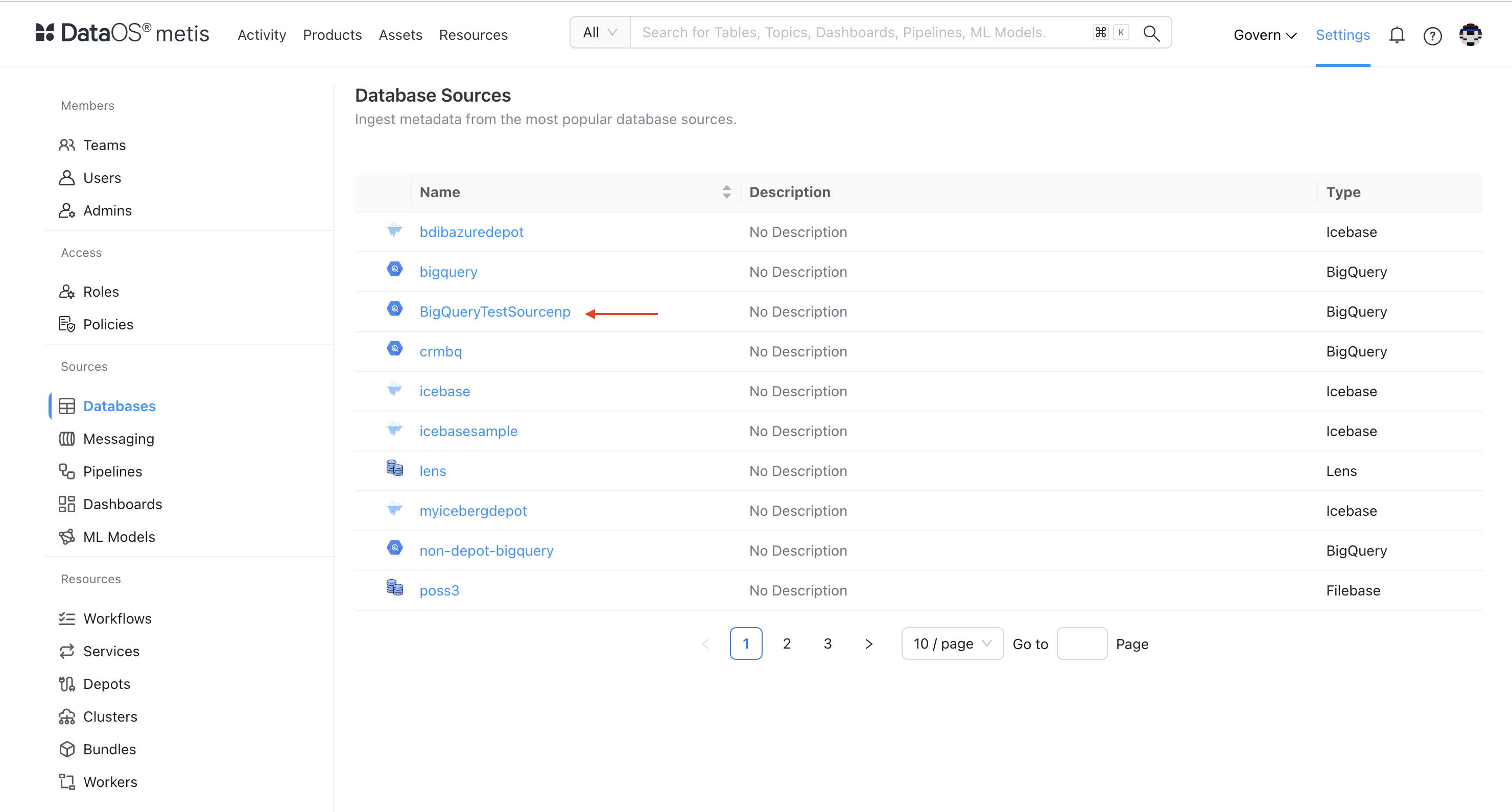Image resolution: width=1512 pixels, height=812 pixels.
Task: Open the myicebergdepot source link
Action: (x=473, y=511)
